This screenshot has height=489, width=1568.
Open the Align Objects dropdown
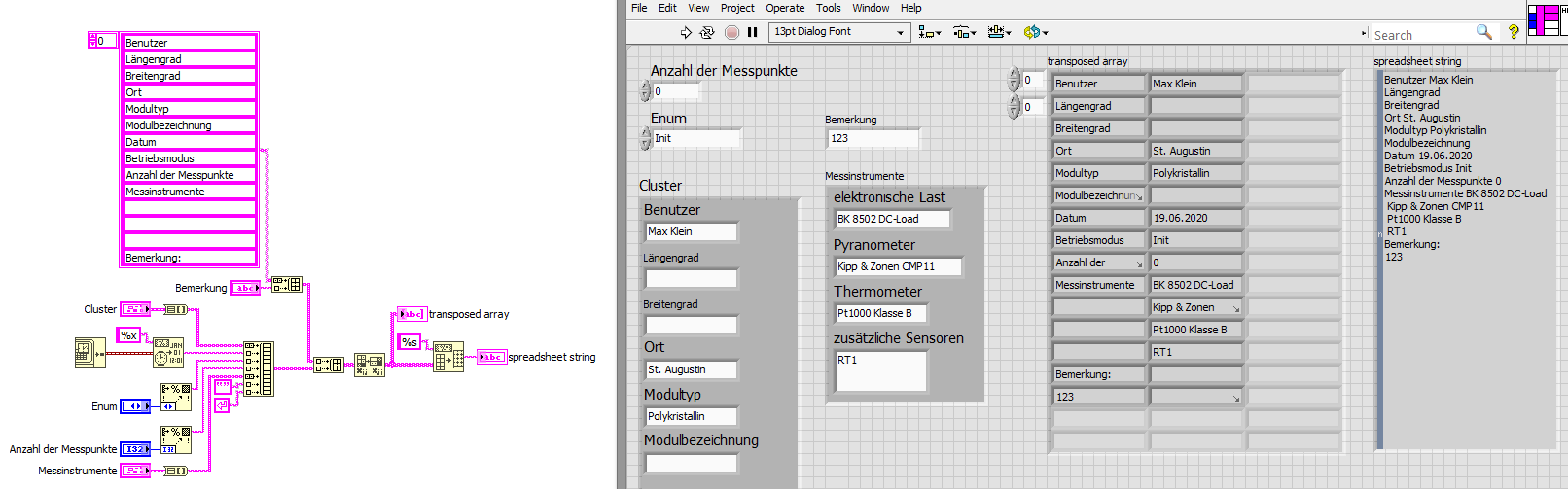pyautogui.click(x=930, y=32)
